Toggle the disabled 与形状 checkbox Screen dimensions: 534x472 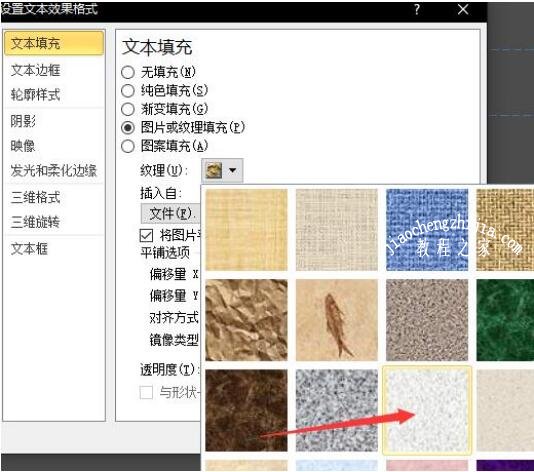[x=146, y=392]
